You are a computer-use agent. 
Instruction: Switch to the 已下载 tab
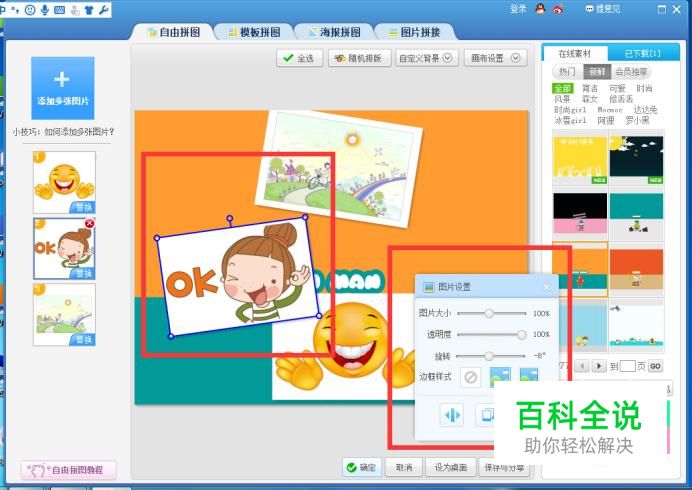click(643, 53)
